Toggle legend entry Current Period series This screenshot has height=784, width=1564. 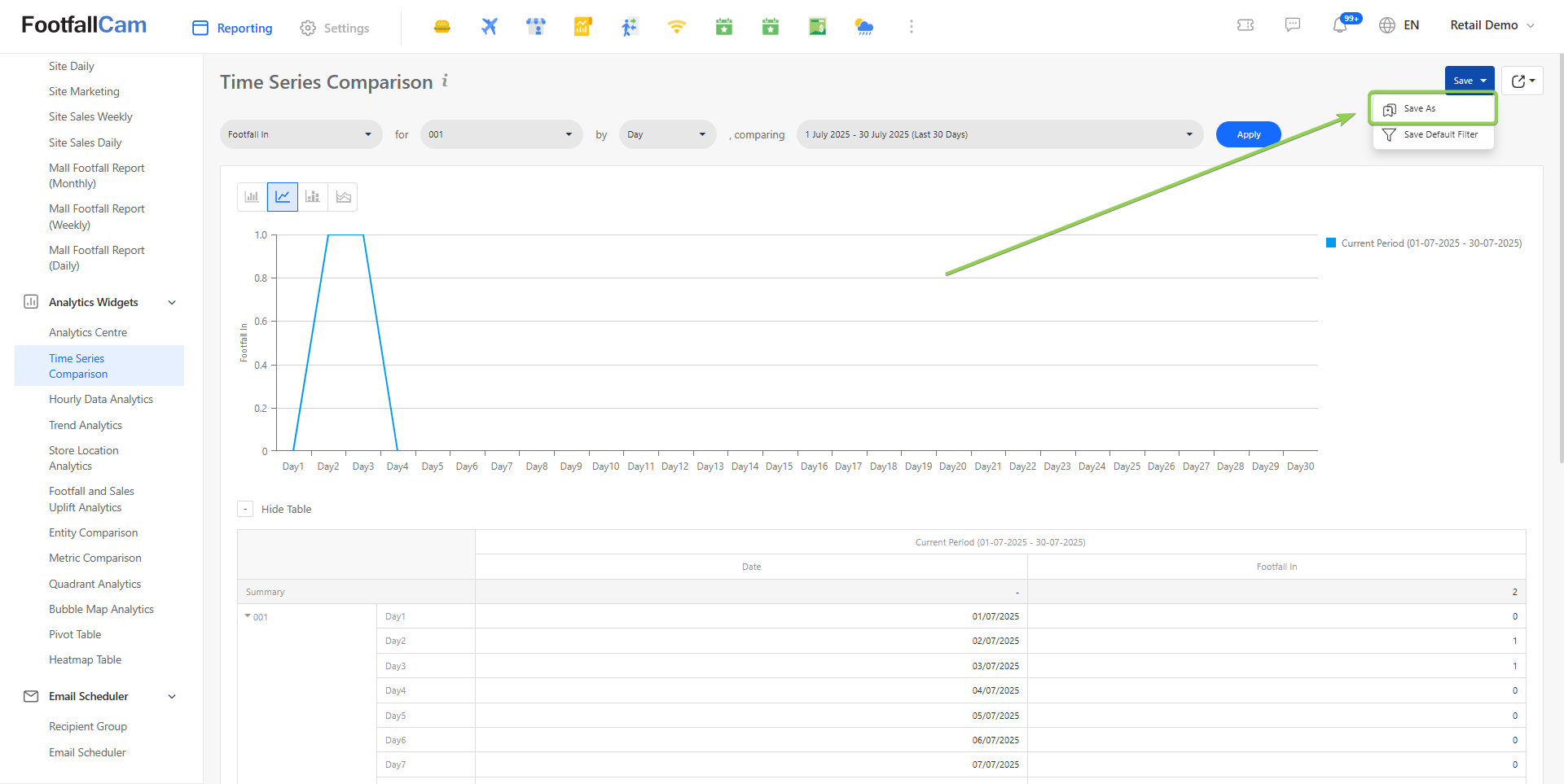(1423, 243)
